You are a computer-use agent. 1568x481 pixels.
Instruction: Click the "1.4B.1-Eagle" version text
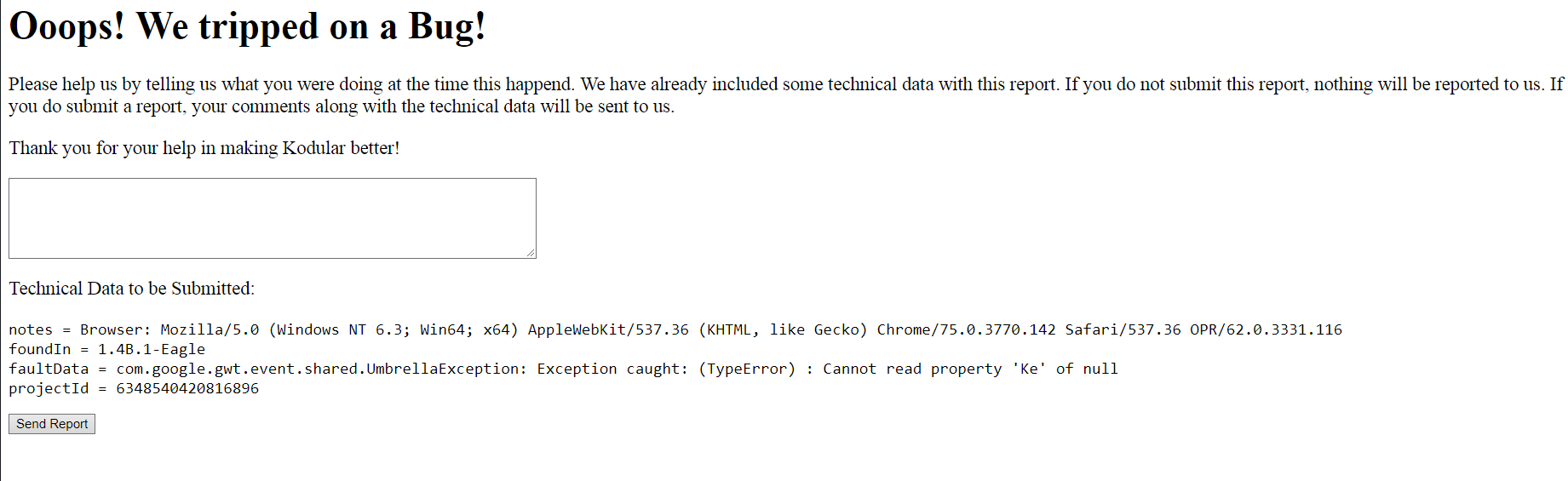pyautogui.click(x=152, y=349)
